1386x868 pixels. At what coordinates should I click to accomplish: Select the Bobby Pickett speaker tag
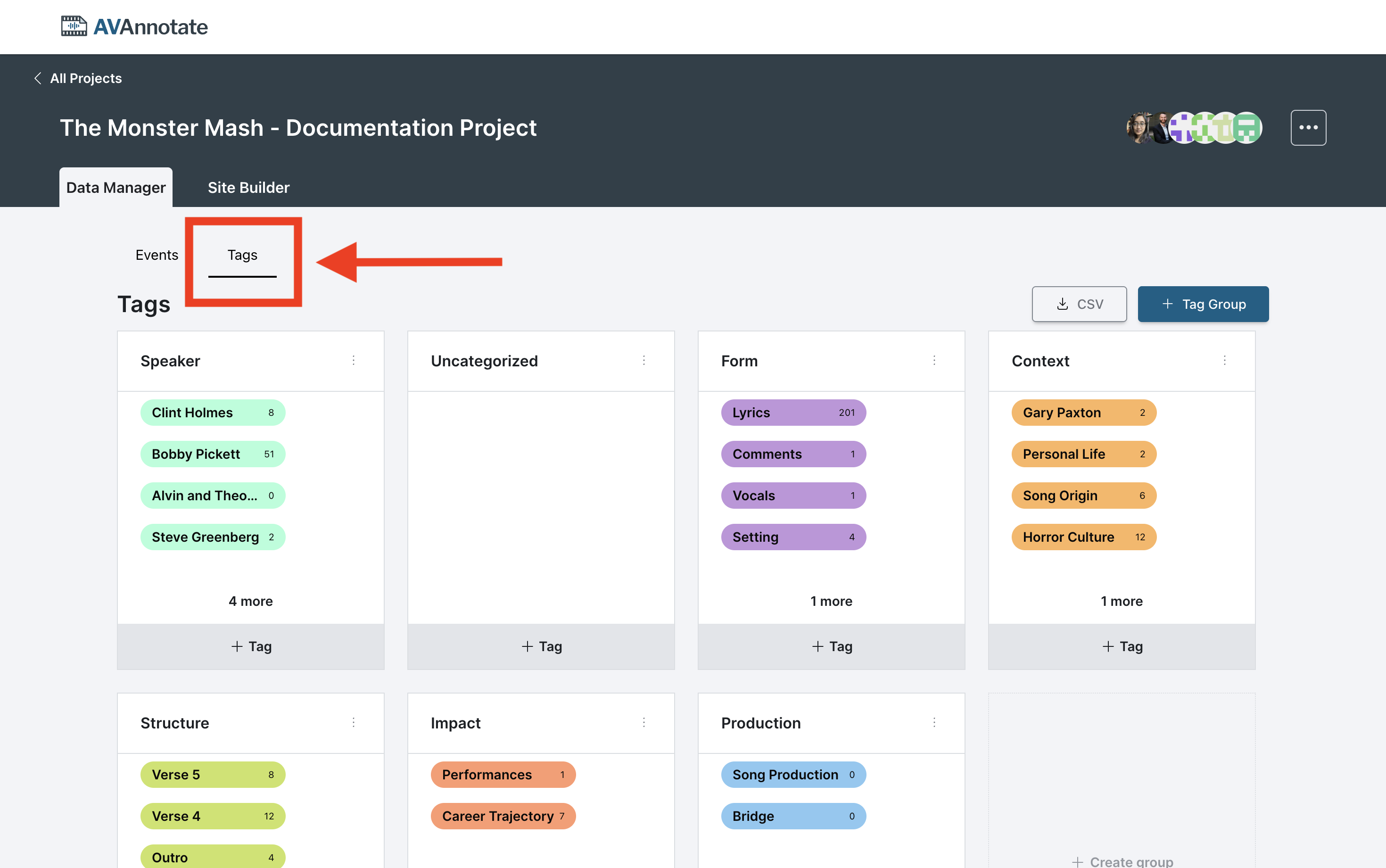[x=213, y=454]
